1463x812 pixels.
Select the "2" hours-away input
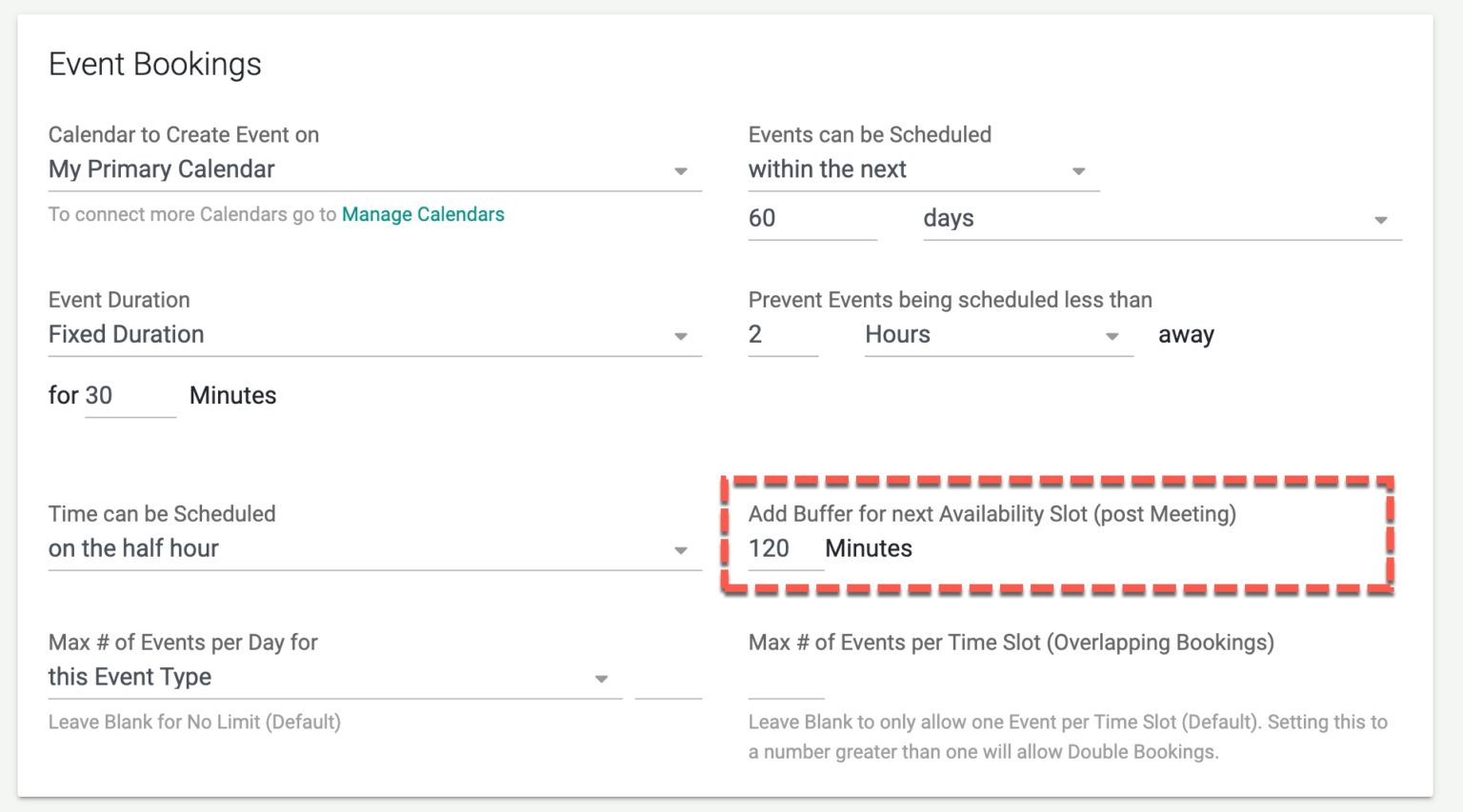(x=781, y=335)
